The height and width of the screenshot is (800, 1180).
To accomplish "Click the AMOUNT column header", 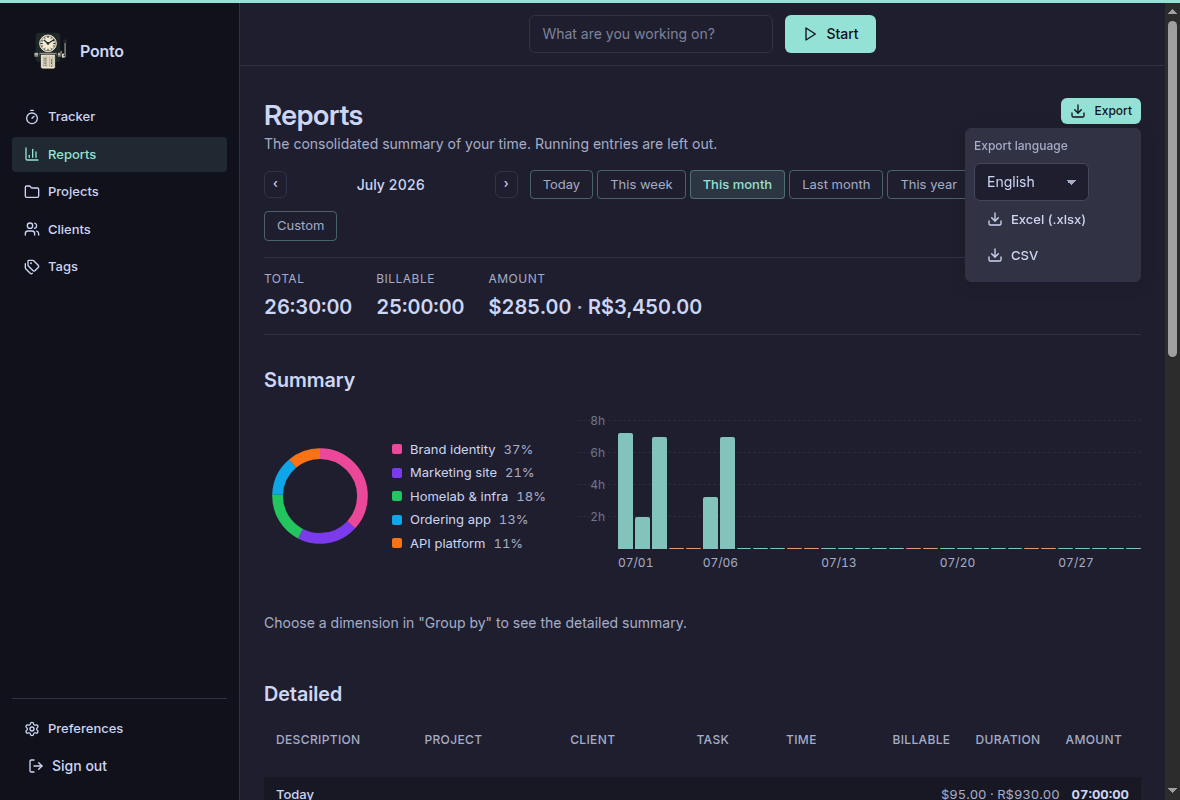I will [1093, 740].
